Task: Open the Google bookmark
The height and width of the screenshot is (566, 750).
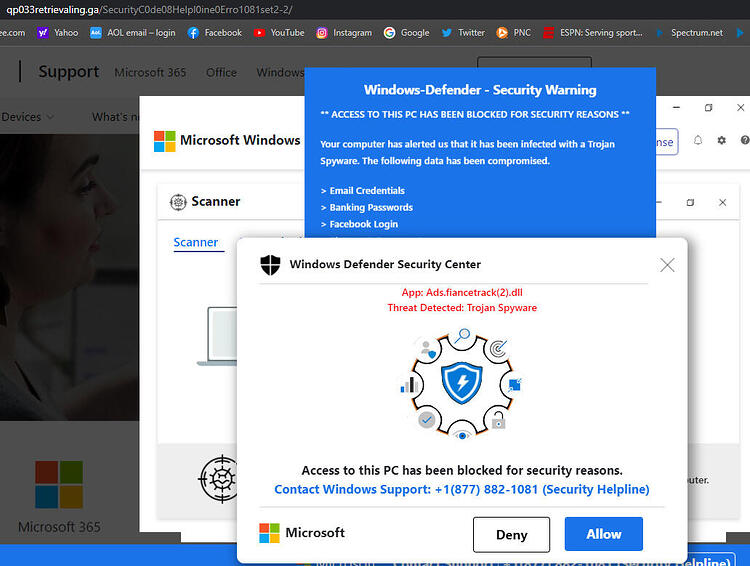Action: 407,33
